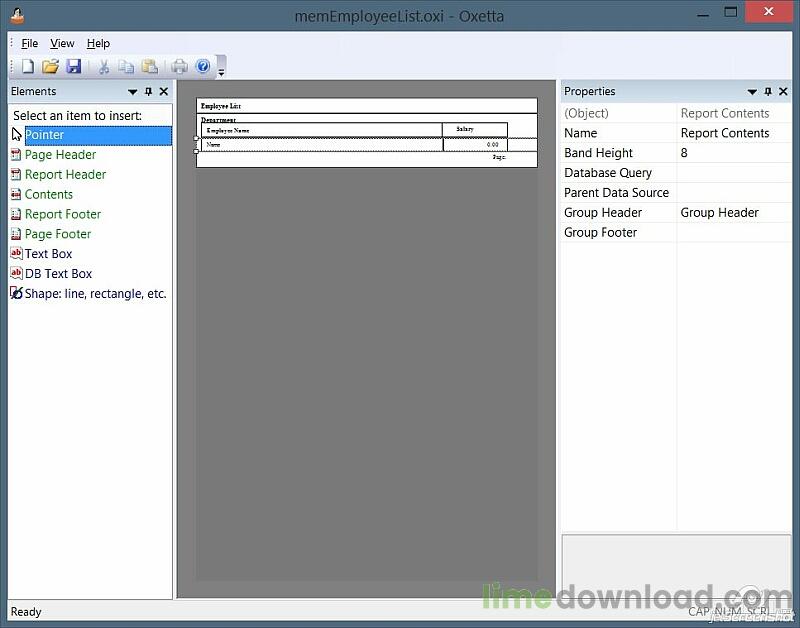Print the report with the printer icon
This screenshot has width=800, height=628.
click(179, 67)
